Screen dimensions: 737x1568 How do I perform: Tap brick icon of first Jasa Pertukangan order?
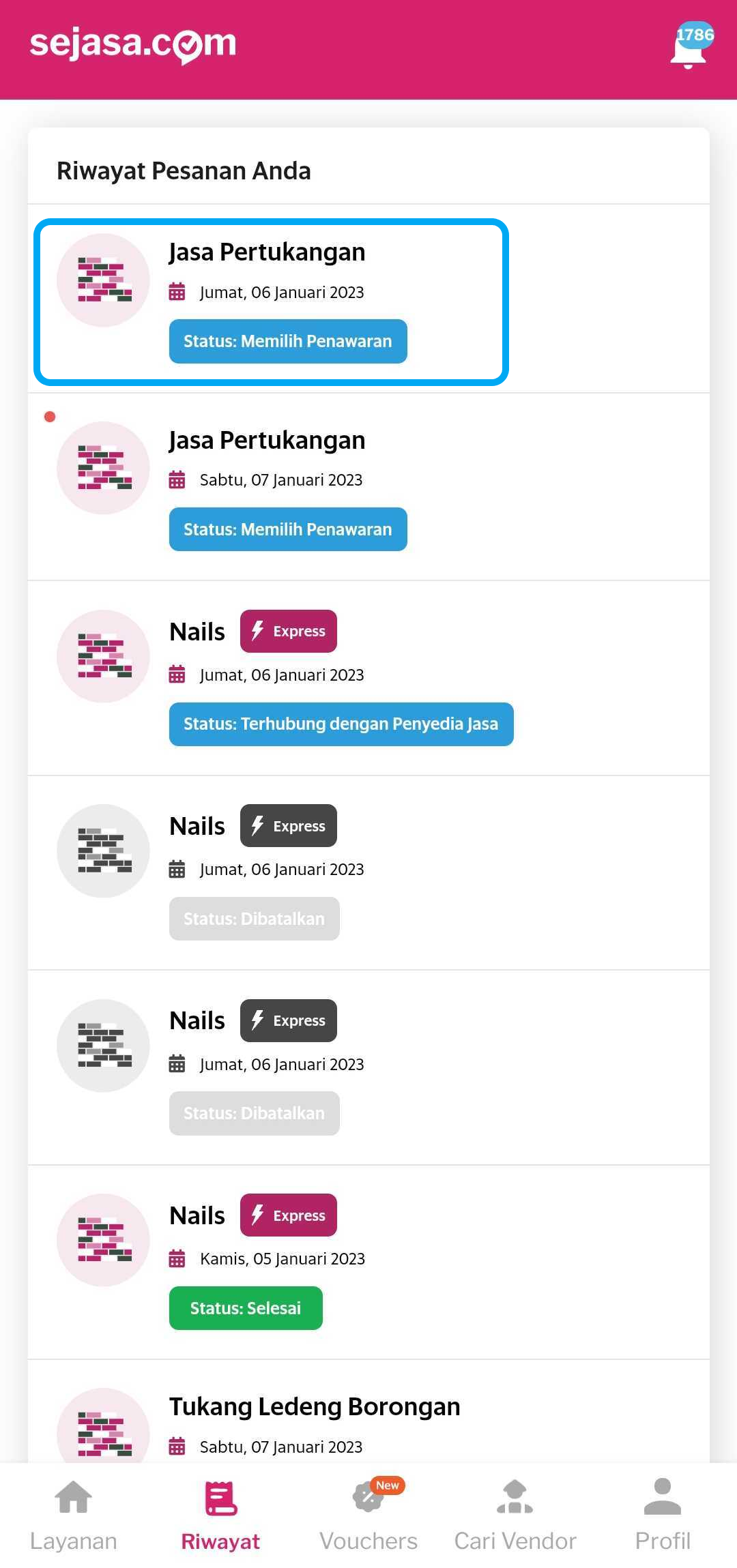point(103,280)
